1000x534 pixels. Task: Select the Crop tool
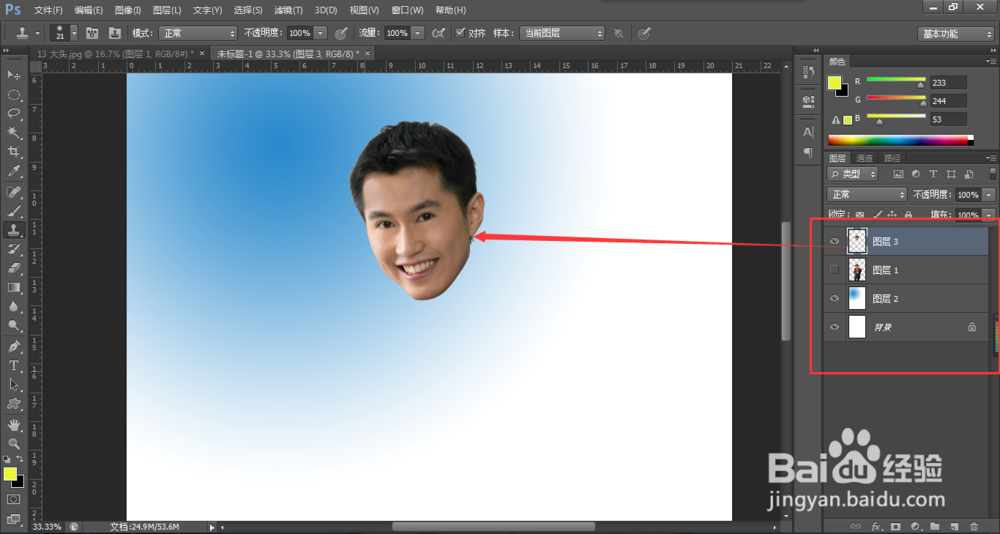click(x=13, y=152)
